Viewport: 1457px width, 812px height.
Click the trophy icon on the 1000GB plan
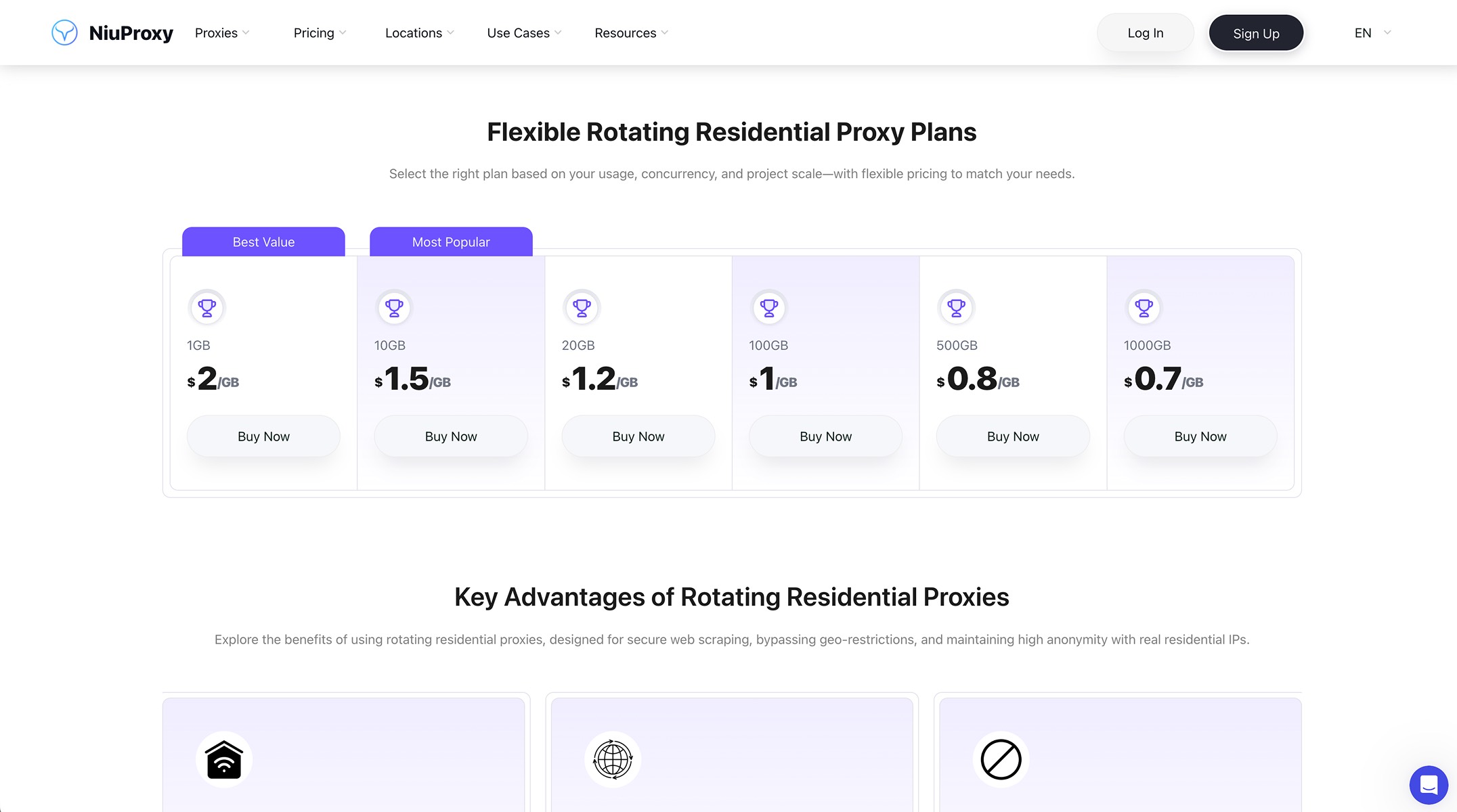(1144, 308)
